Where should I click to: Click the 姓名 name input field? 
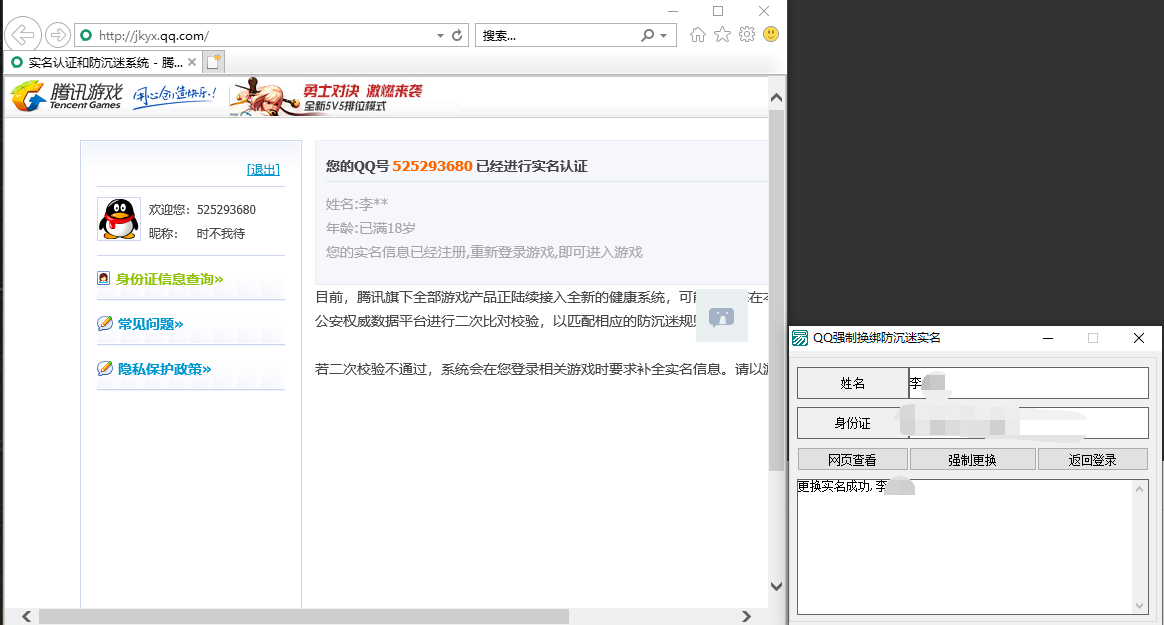point(1029,383)
